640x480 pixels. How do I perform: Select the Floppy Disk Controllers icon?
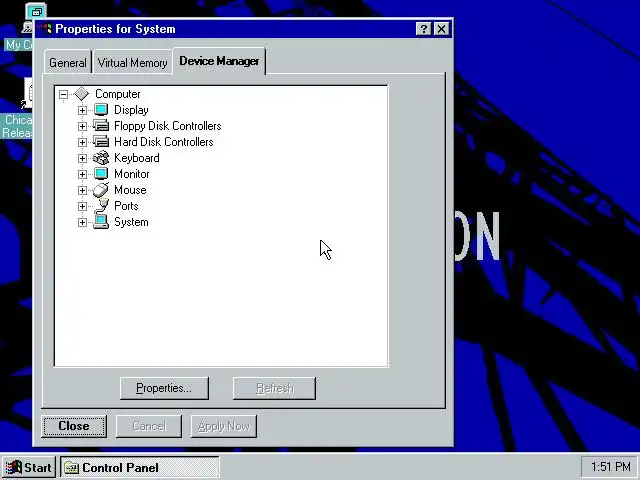[101, 126]
